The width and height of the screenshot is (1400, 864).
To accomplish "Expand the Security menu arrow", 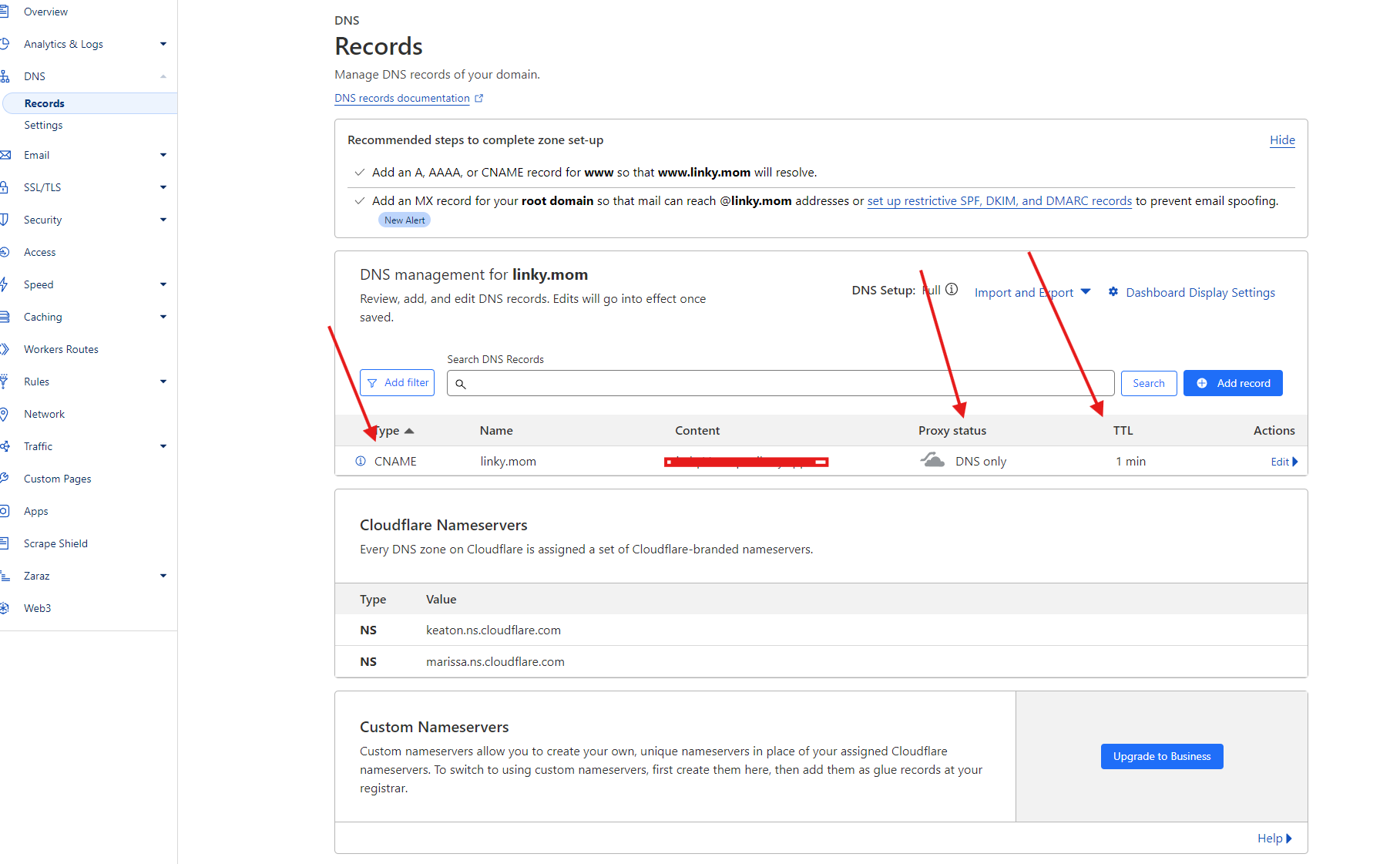I will 163,220.
